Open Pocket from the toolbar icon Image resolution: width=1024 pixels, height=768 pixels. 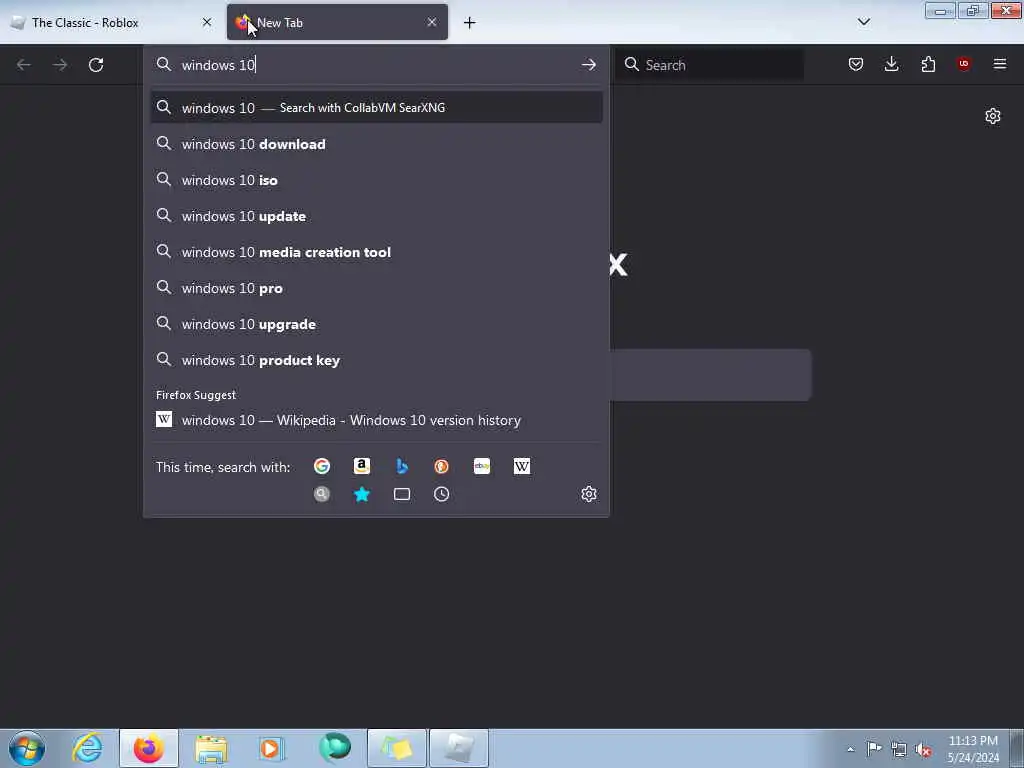point(856,64)
